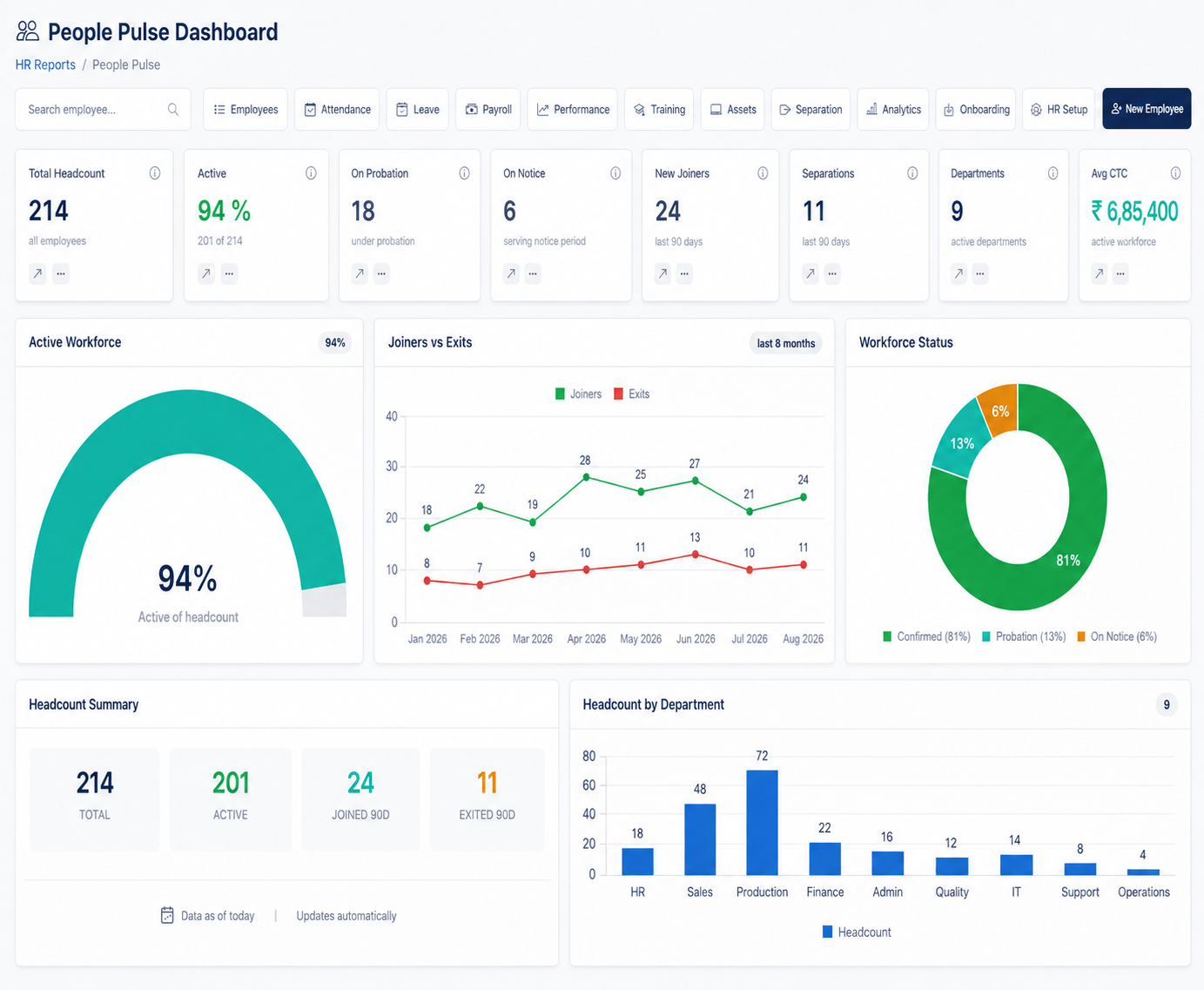Click the Production bar showing 72
This screenshot has height=990, width=1204.
[762, 822]
